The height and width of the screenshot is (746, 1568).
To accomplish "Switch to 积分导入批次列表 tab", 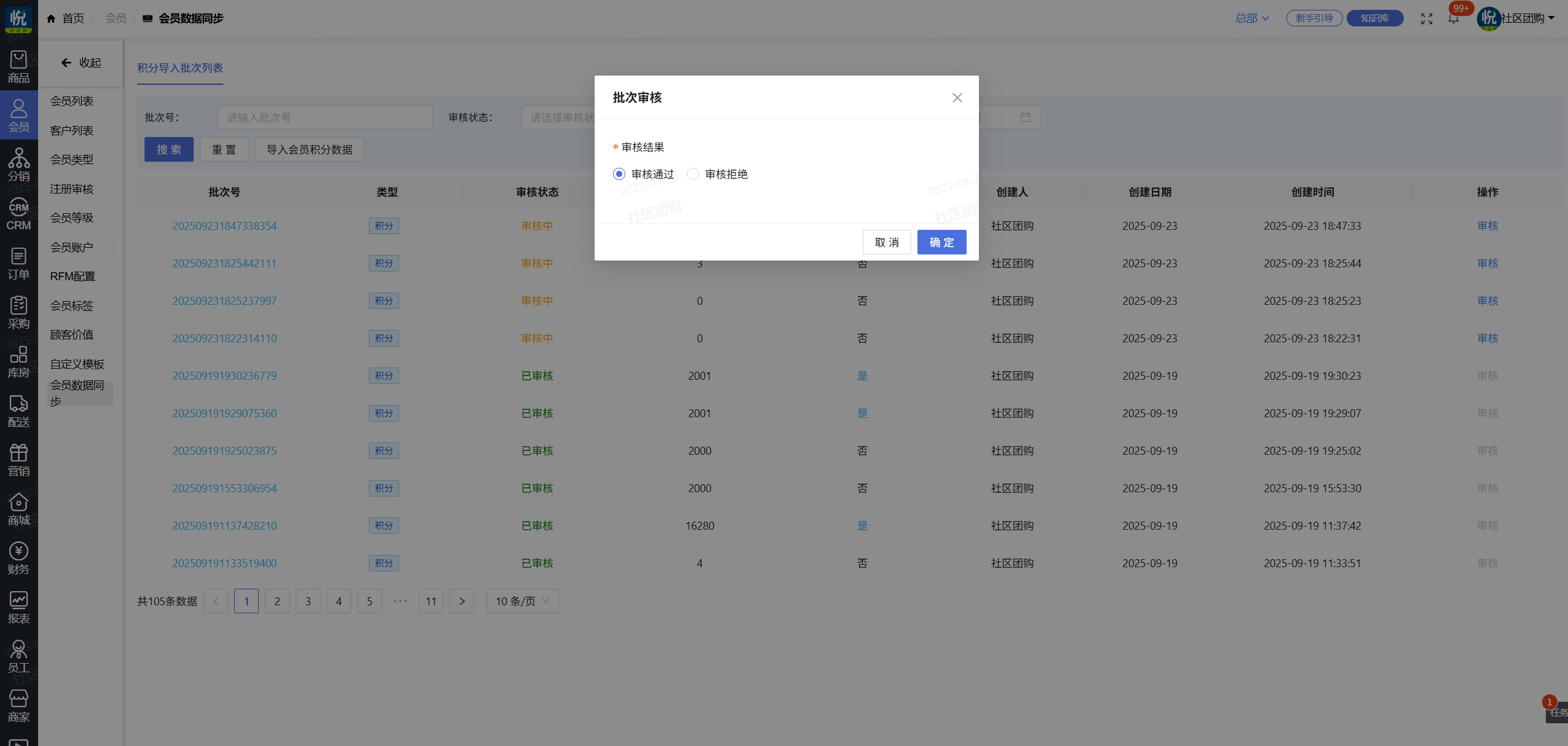I will click(x=180, y=68).
